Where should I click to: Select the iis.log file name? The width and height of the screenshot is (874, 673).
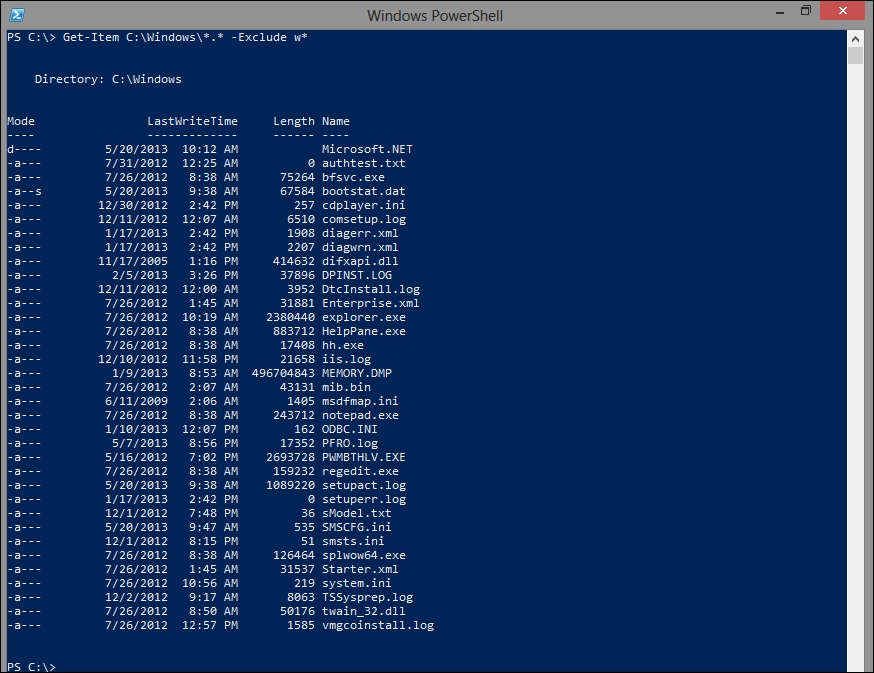click(x=346, y=359)
